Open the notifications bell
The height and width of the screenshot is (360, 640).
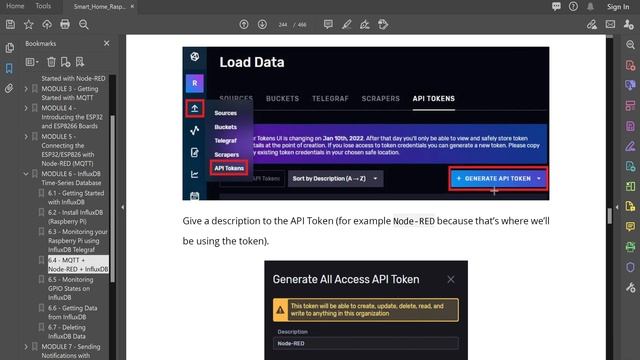[x=590, y=7]
